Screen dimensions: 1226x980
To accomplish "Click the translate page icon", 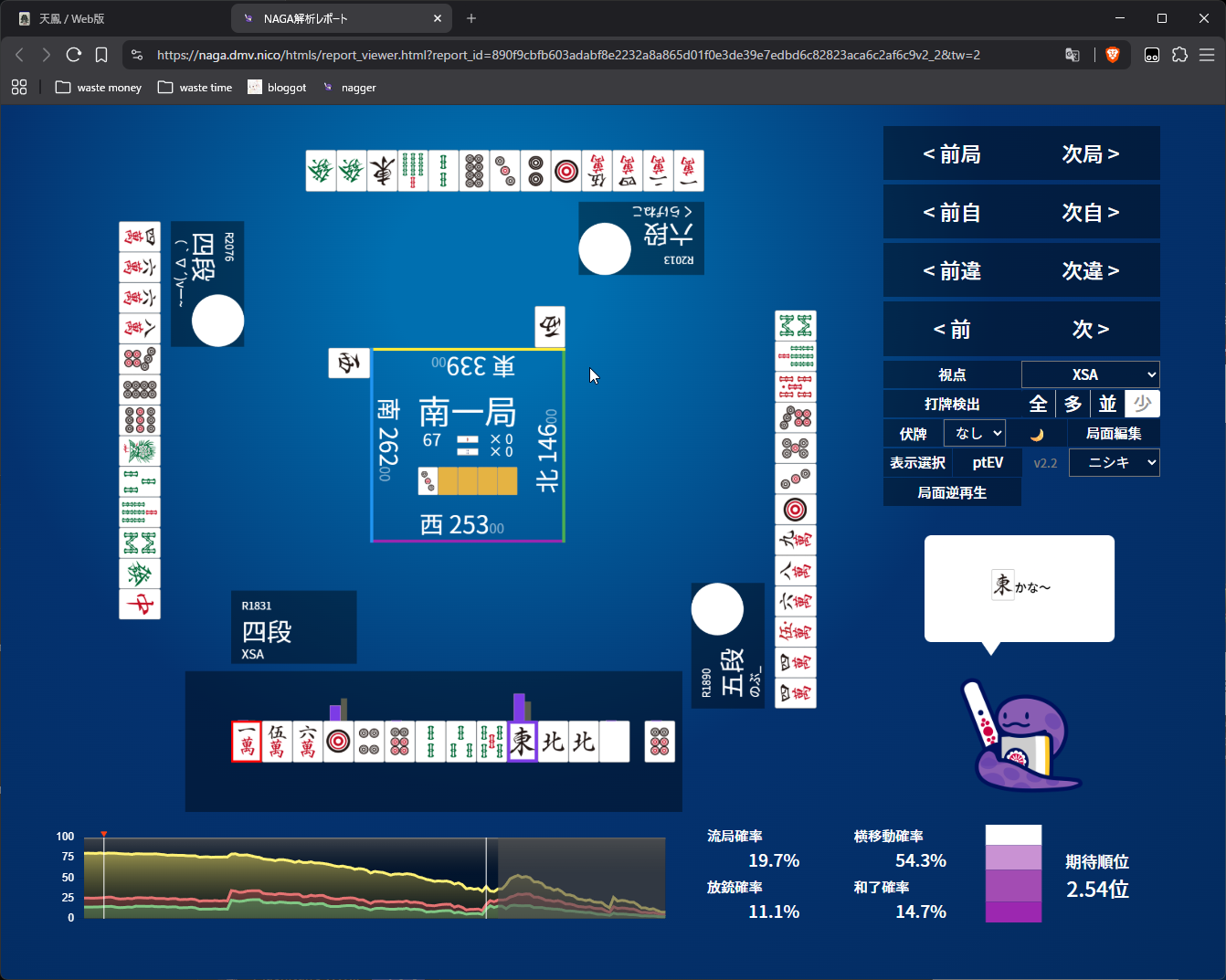I will click(1073, 55).
